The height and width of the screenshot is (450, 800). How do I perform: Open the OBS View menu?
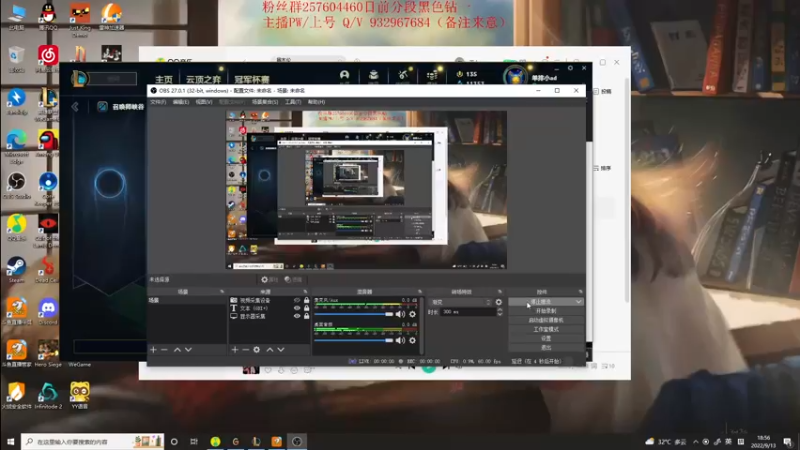[204, 102]
